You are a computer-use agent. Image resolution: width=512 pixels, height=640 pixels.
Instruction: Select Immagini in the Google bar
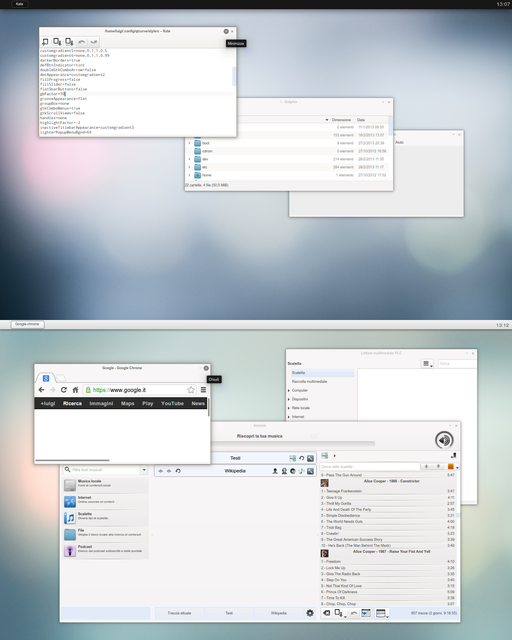point(101,403)
